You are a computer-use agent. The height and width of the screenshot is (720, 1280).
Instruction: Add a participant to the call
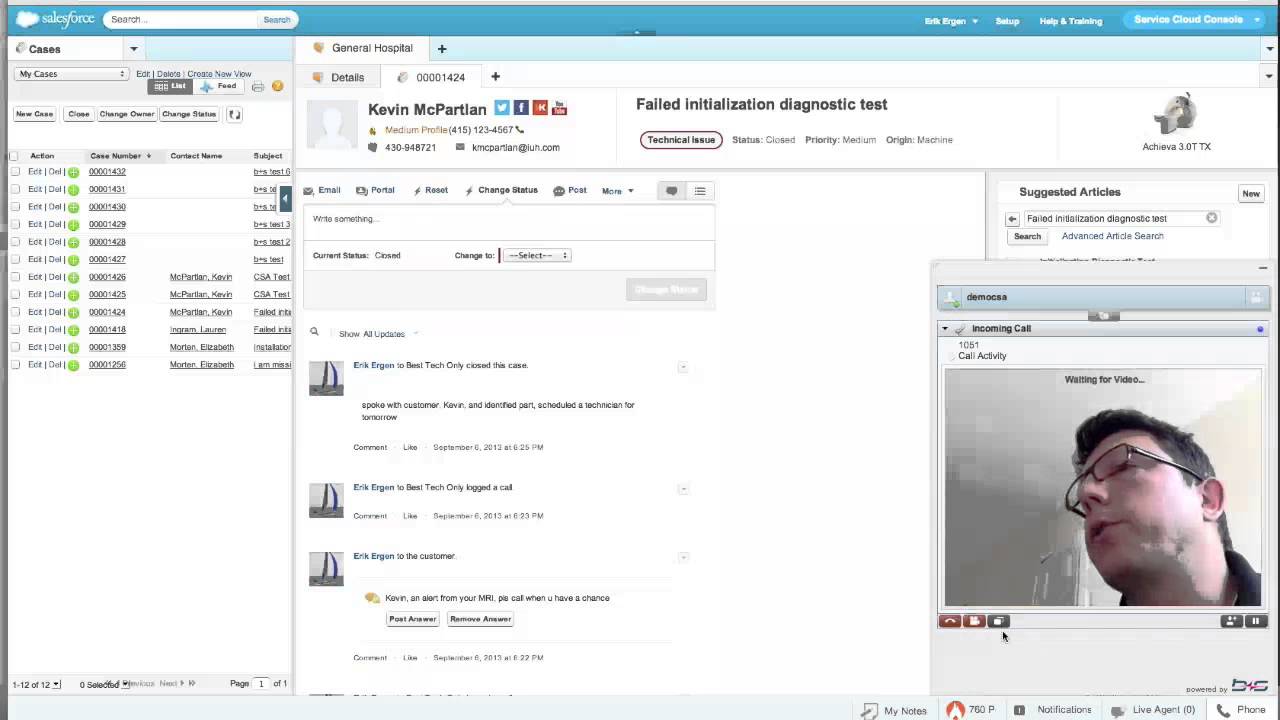(x=1231, y=621)
